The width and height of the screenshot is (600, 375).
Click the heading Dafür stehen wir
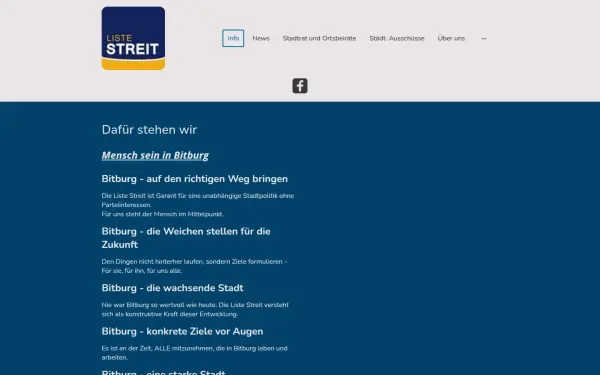click(149, 130)
